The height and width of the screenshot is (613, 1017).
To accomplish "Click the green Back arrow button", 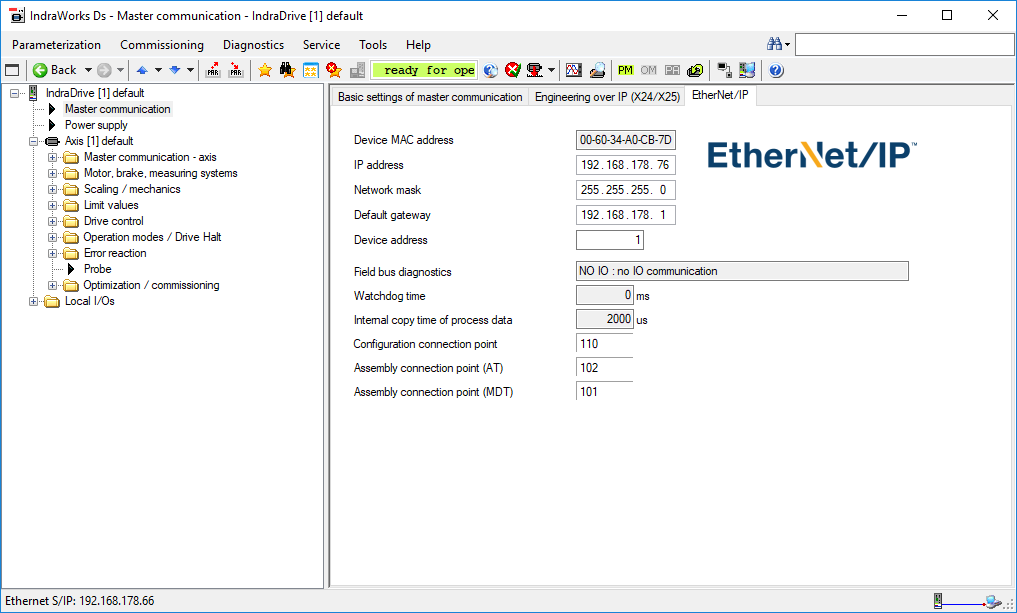I will click(40, 70).
